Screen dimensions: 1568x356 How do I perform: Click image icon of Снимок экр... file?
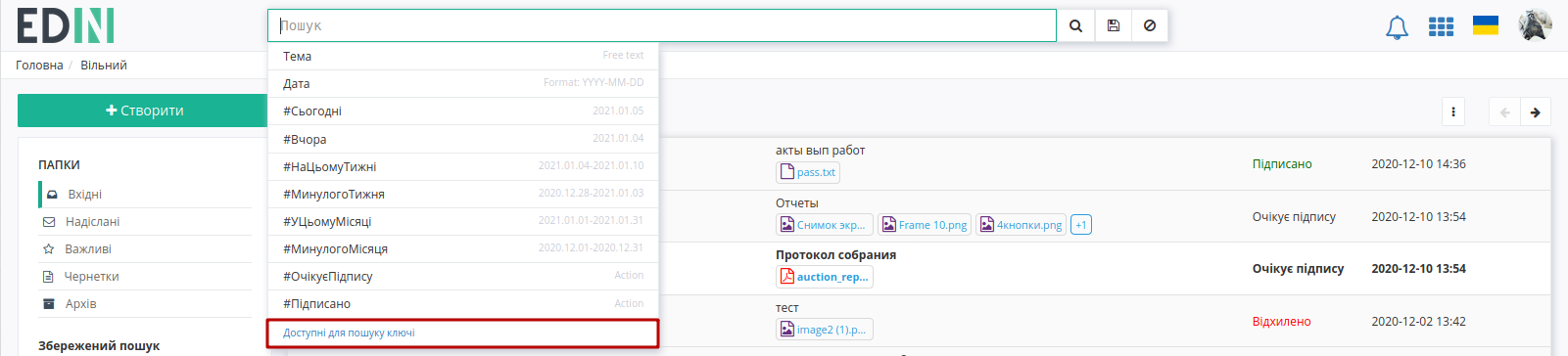[x=786, y=225]
